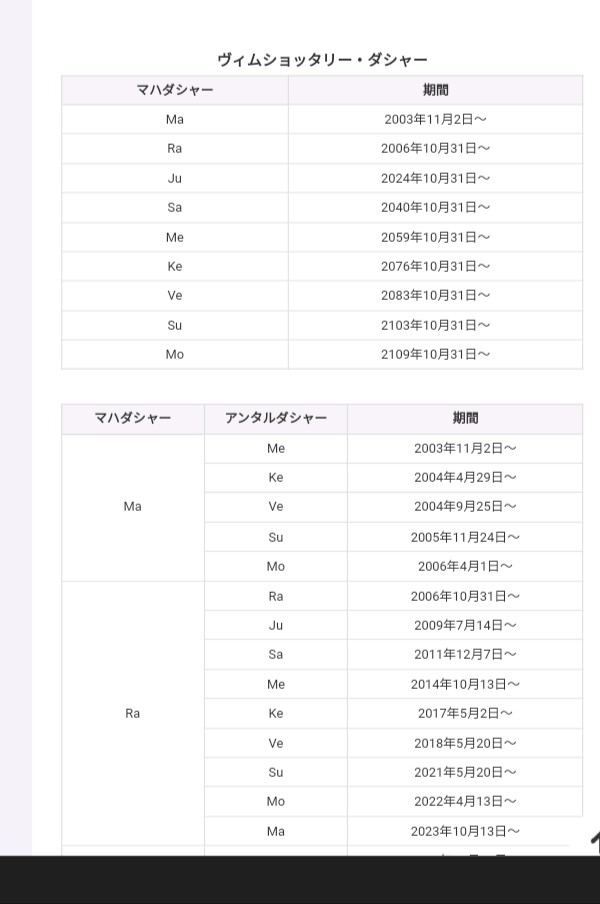Viewport: 600px width, 904px height.
Task: Click the 2076年10月31日 Ketu period date
Action: click(435, 267)
